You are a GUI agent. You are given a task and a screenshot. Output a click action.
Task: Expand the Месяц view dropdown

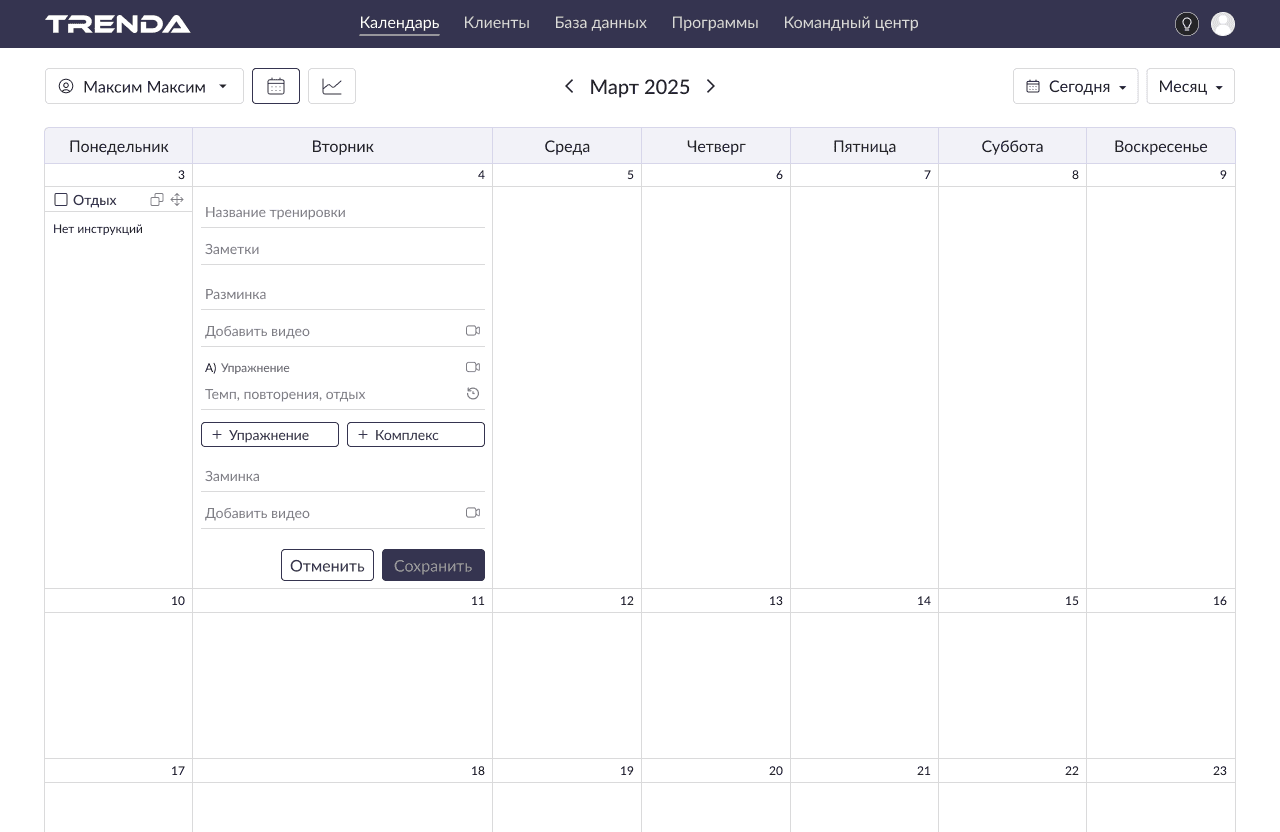tap(1190, 86)
